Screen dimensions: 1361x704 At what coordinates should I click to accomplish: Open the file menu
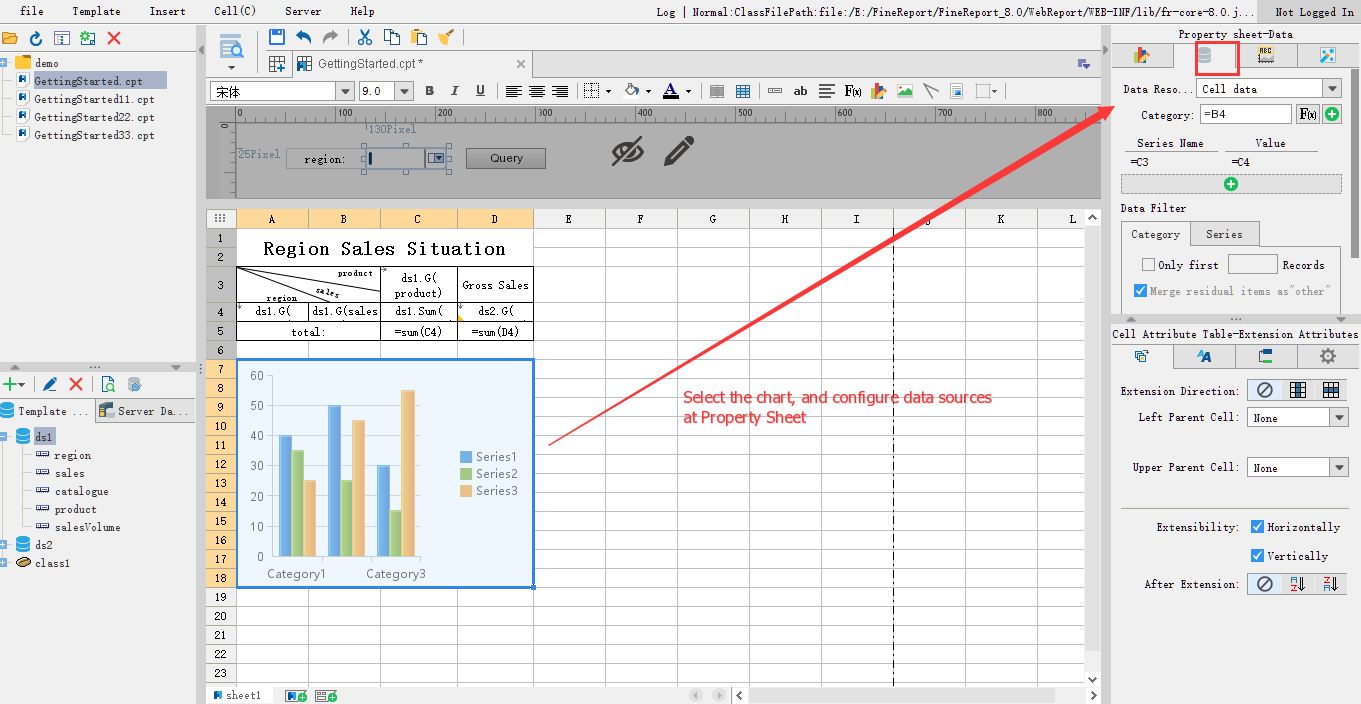click(31, 11)
